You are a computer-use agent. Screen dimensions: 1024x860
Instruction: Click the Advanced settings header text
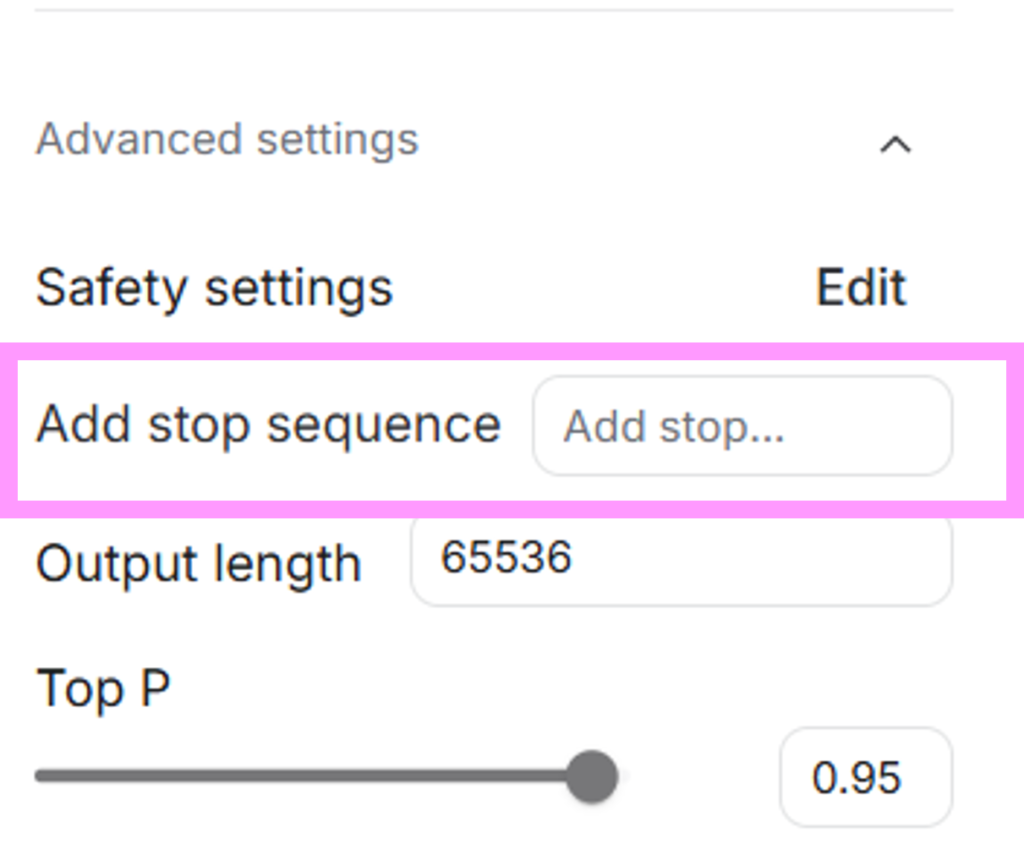pyautogui.click(x=227, y=139)
